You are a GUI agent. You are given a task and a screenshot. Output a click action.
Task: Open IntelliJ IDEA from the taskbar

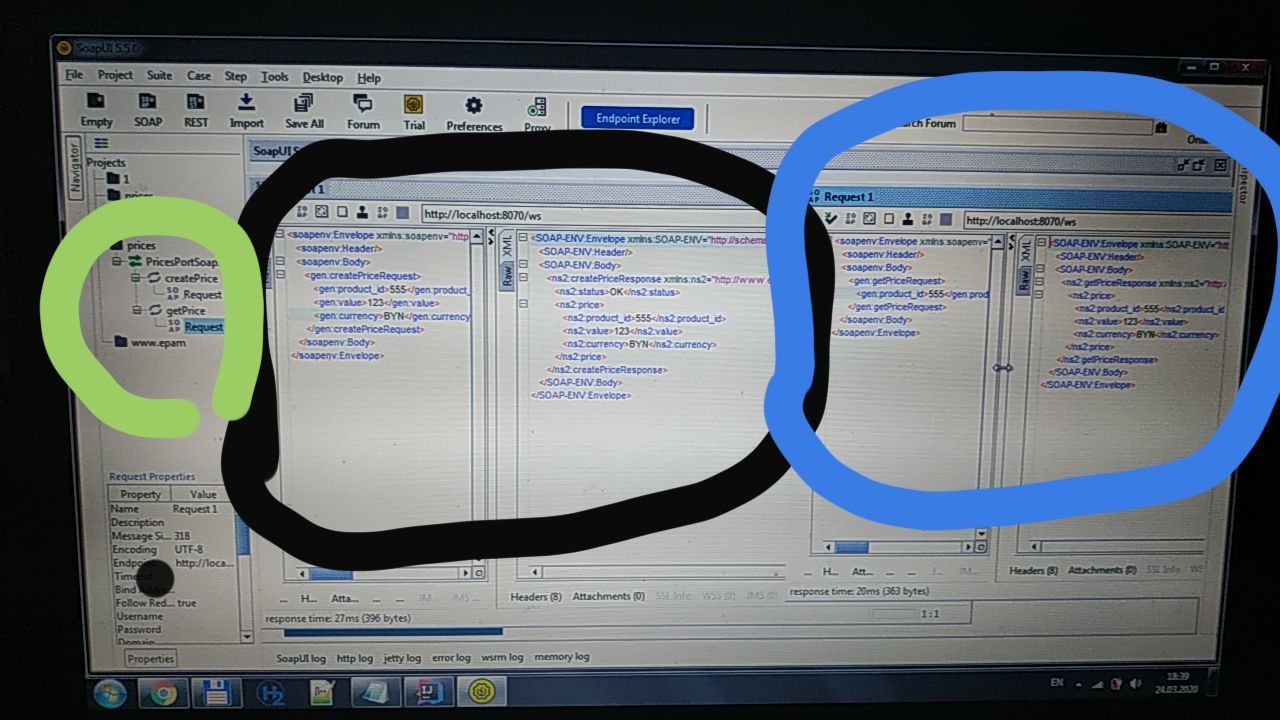click(428, 692)
